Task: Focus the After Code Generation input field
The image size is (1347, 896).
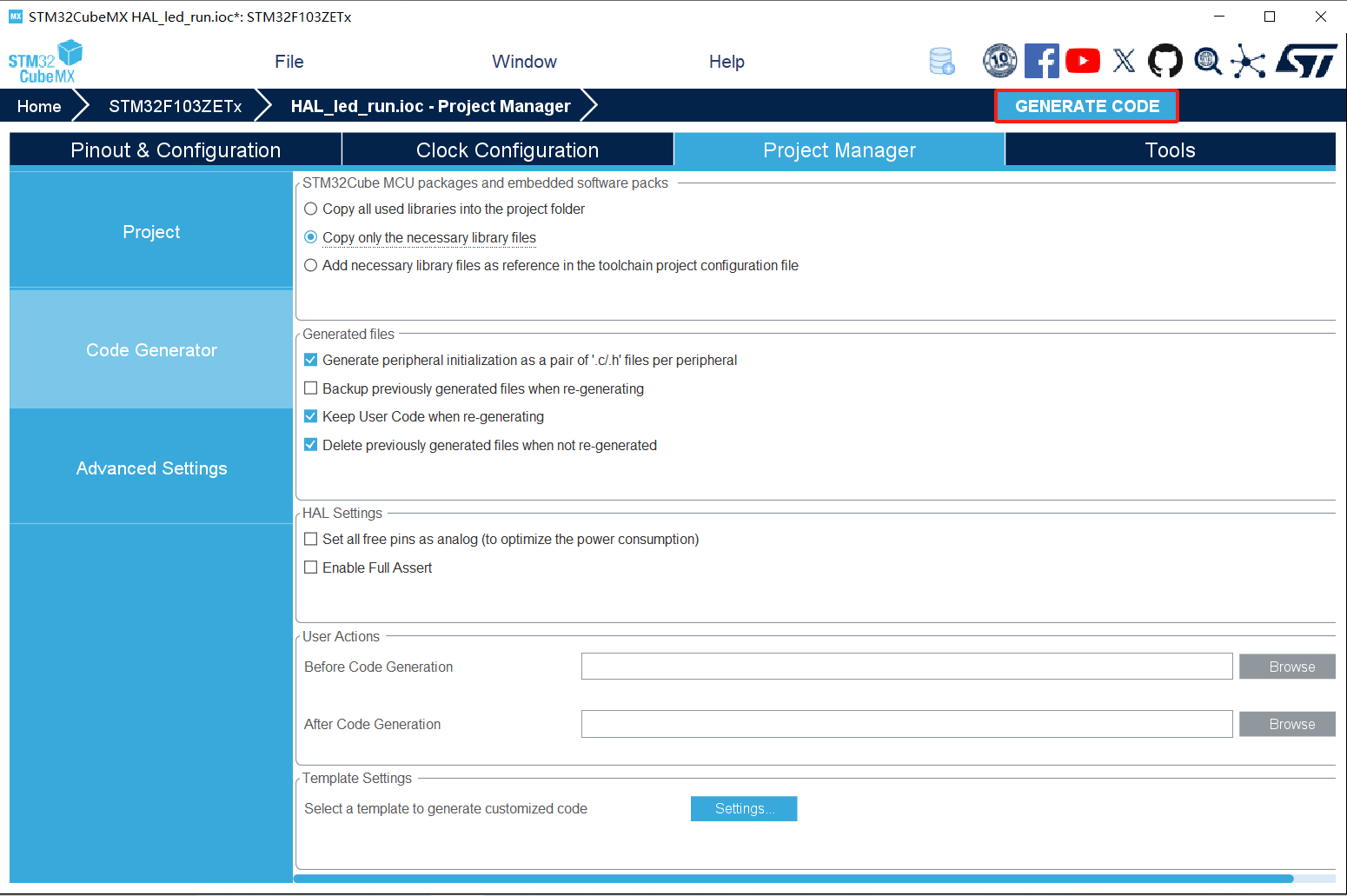Action: [906, 724]
